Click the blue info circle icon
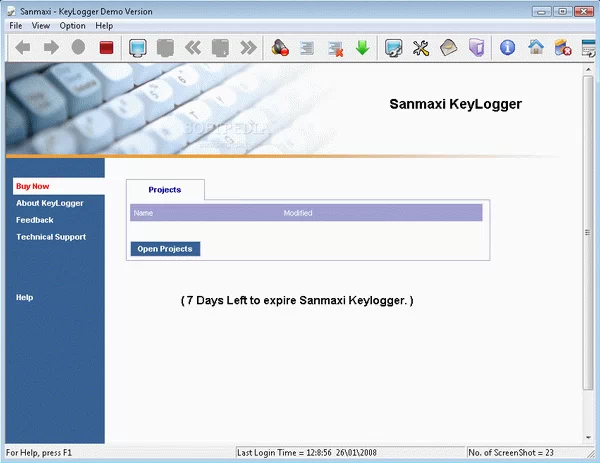The height and width of the screenshot is (463, 600). pyautogui.click(x=507, y=48)
